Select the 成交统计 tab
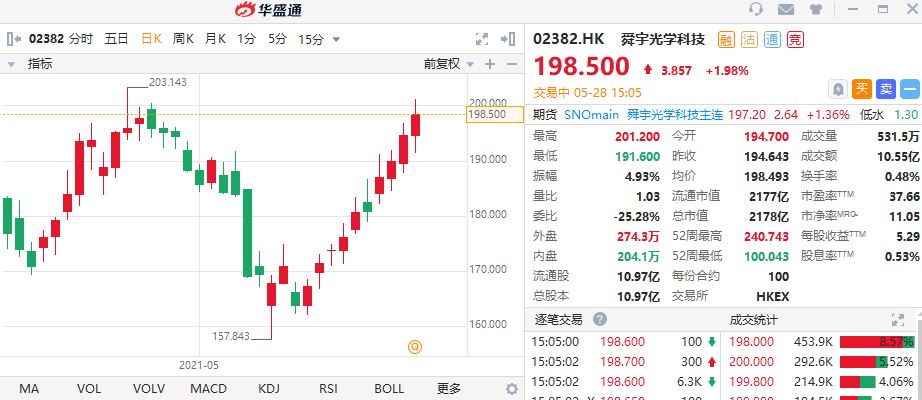Viewport: 922px width, 400px height. click(753, 319)
